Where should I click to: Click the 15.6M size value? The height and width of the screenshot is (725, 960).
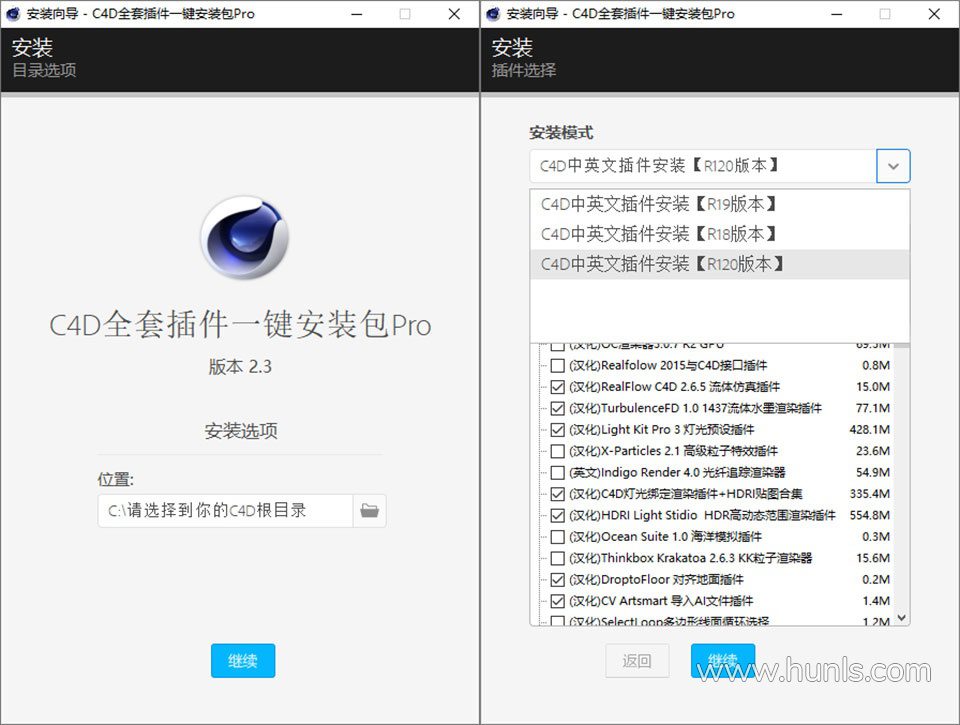pos(872,558)
